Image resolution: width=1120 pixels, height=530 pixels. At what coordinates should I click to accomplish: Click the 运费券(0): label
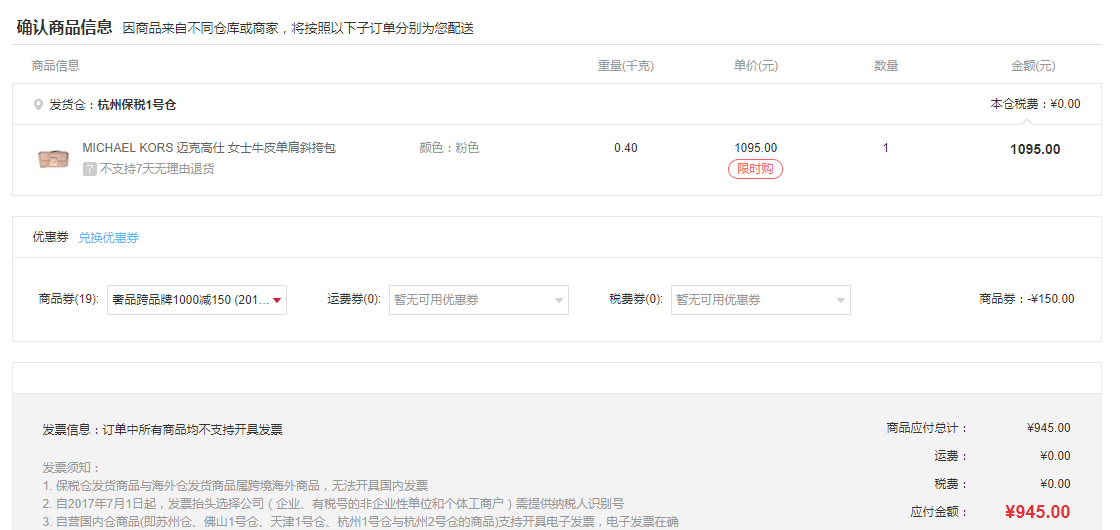click(x=354, y=299)
